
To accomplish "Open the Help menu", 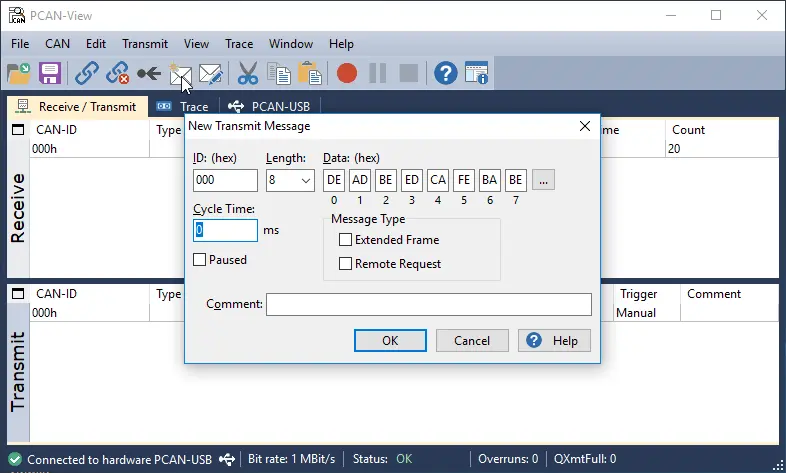I will [x=341, y=44].
